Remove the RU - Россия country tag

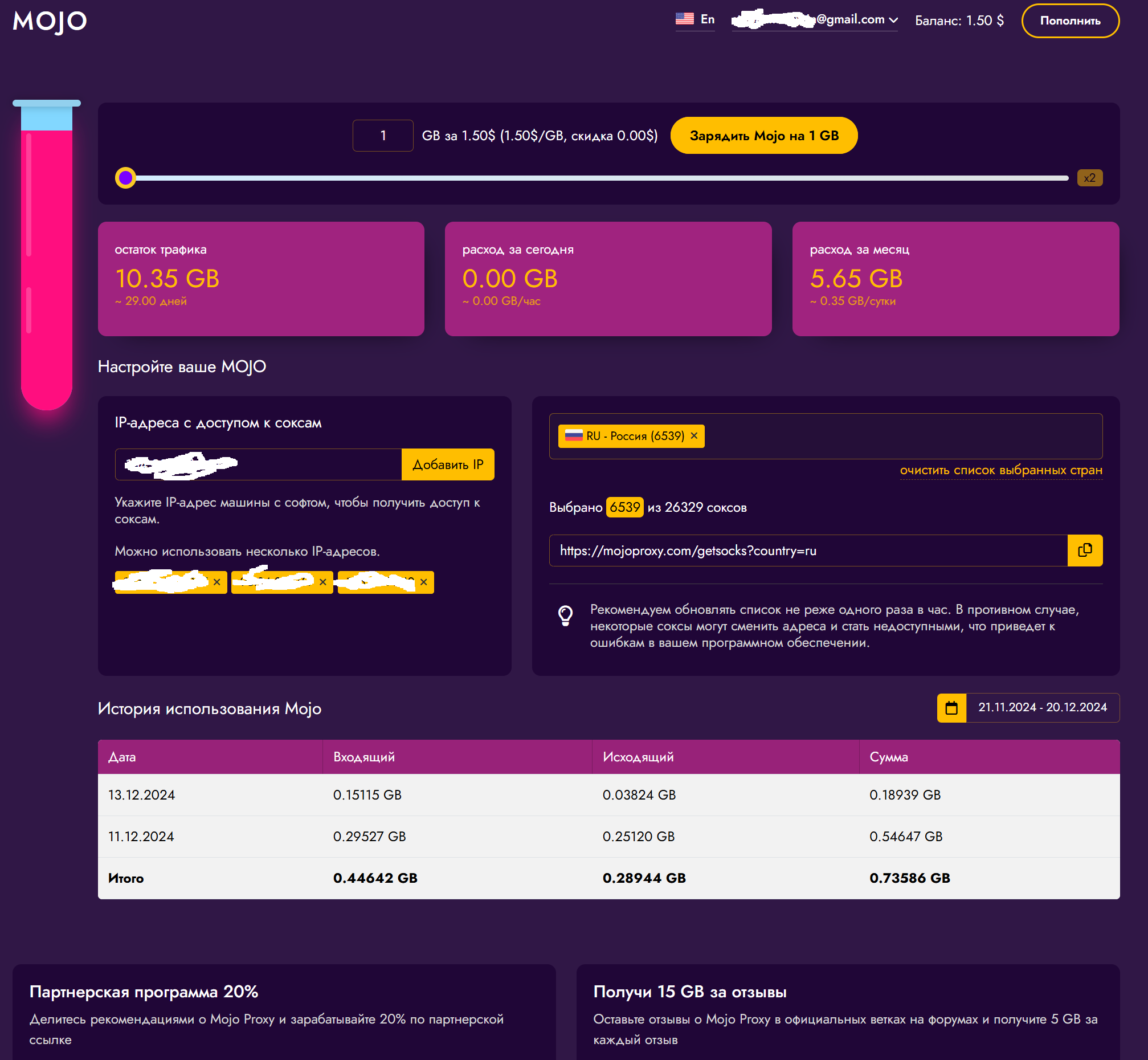(x=694, y=436)
